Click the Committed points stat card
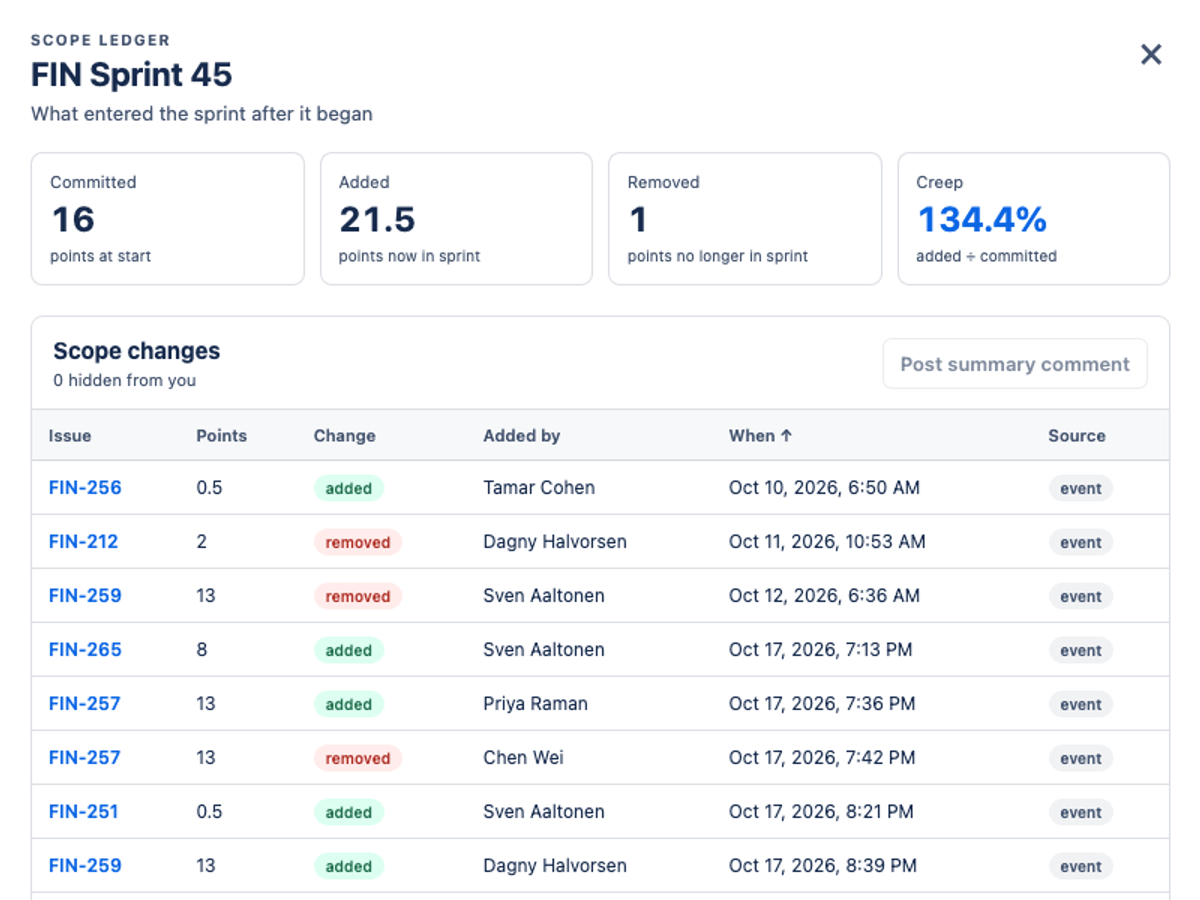Screen dimensions: 1200x900 pyautogui.click(x=167, y=219)
